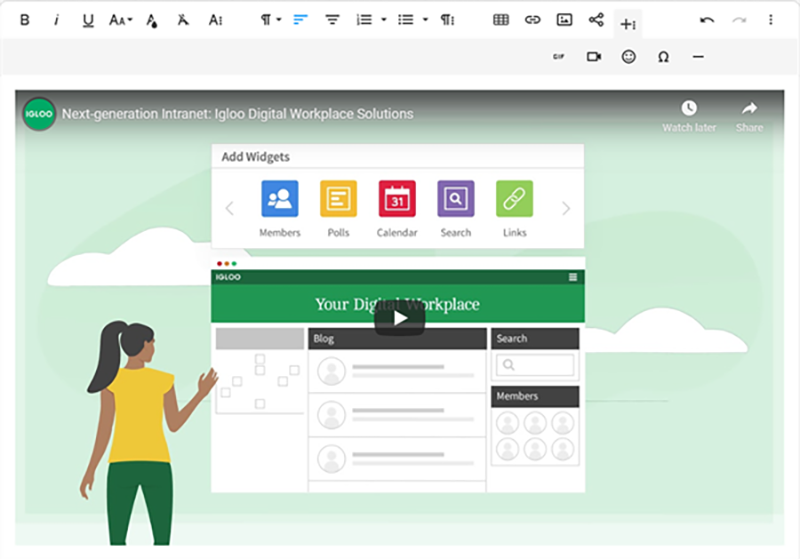
Task: Click the Links widget icon
Action: coord(514,198)
